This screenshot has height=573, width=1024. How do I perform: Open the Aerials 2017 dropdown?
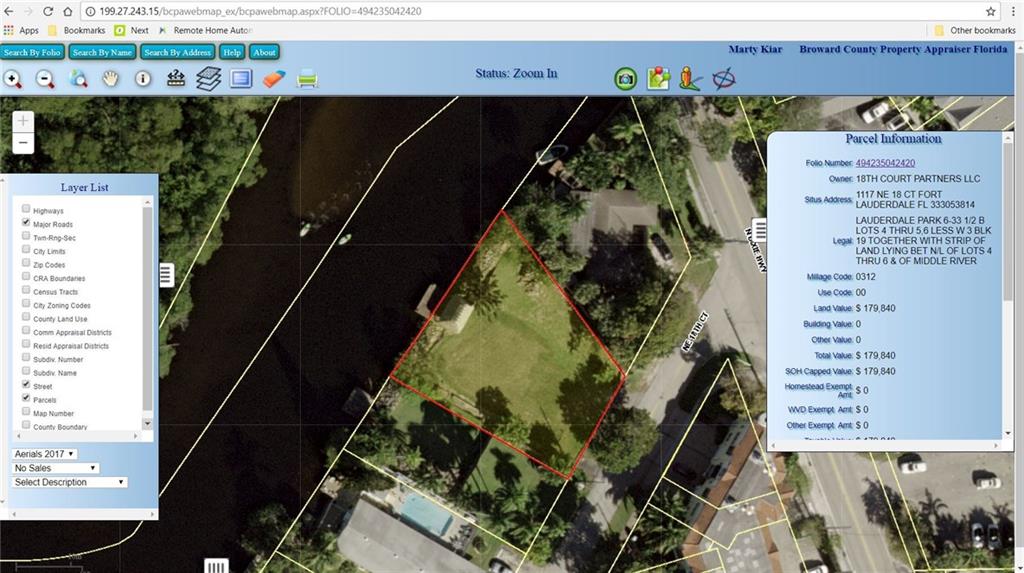45,454
